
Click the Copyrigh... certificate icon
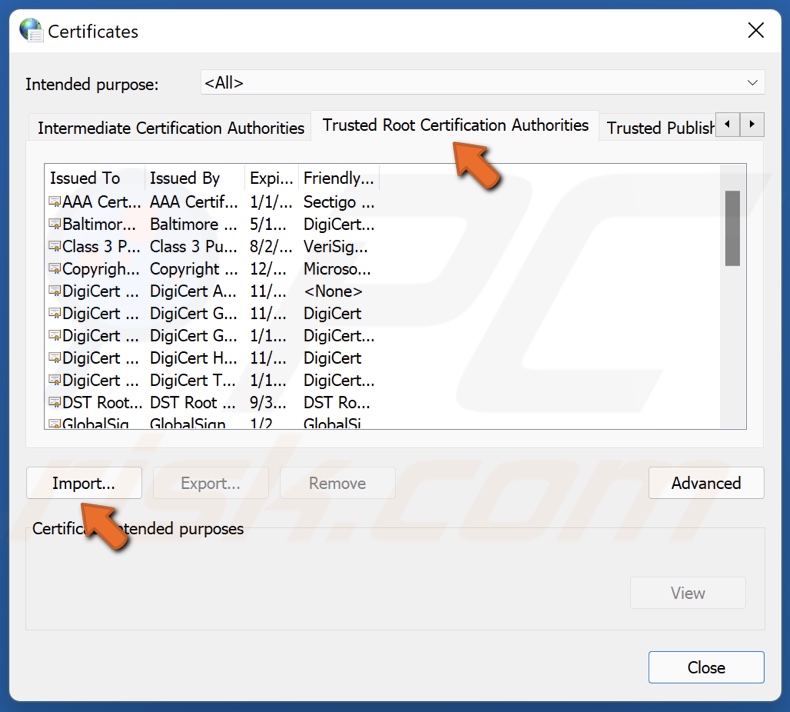click(54, 269)
